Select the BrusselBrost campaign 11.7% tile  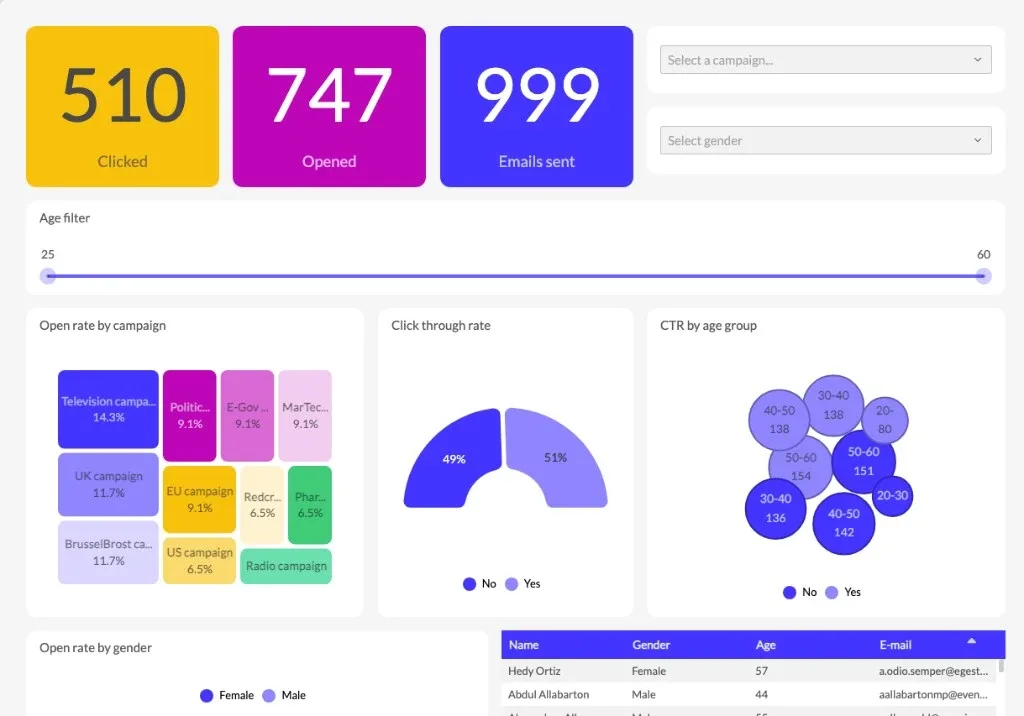(x=108, y=552)
